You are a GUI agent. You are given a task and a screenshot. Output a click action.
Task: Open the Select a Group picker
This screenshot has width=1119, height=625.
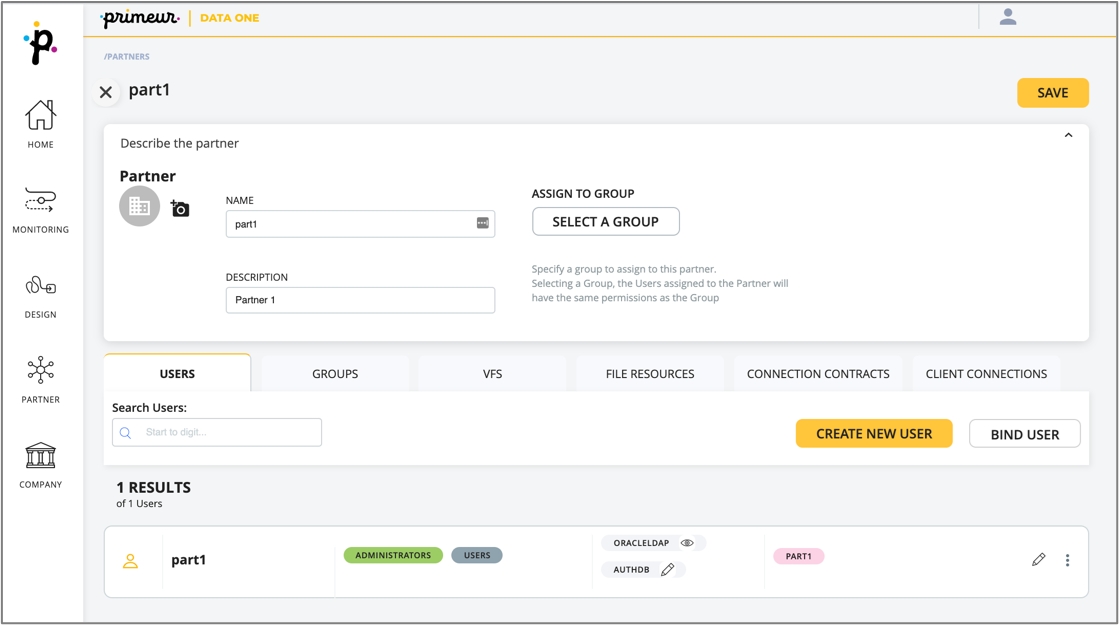605,222
